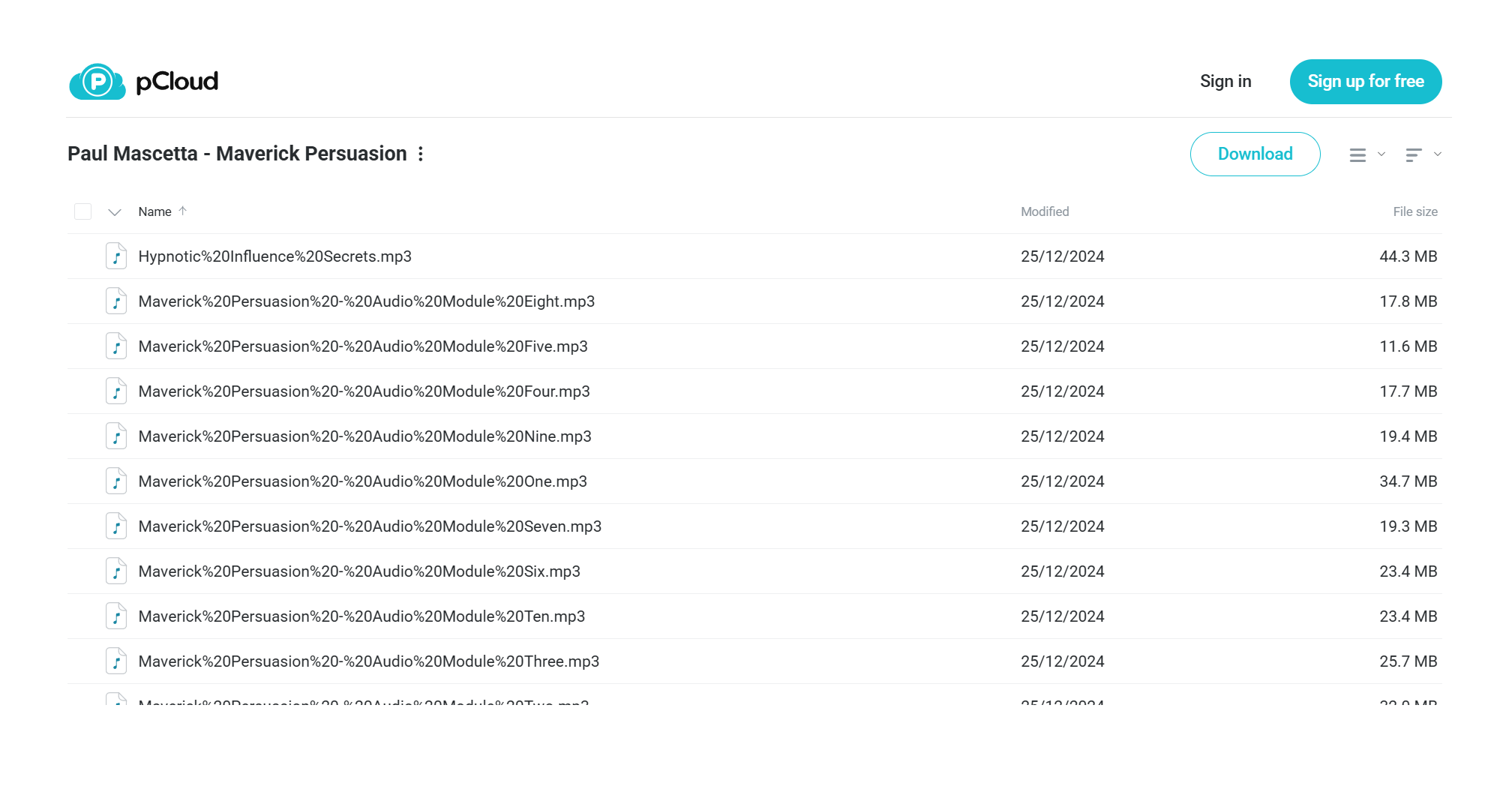The height and width of the screenshot is (798, 1512).
Task: Open the Module%20Seven.mp3 file
Action: 370,526
